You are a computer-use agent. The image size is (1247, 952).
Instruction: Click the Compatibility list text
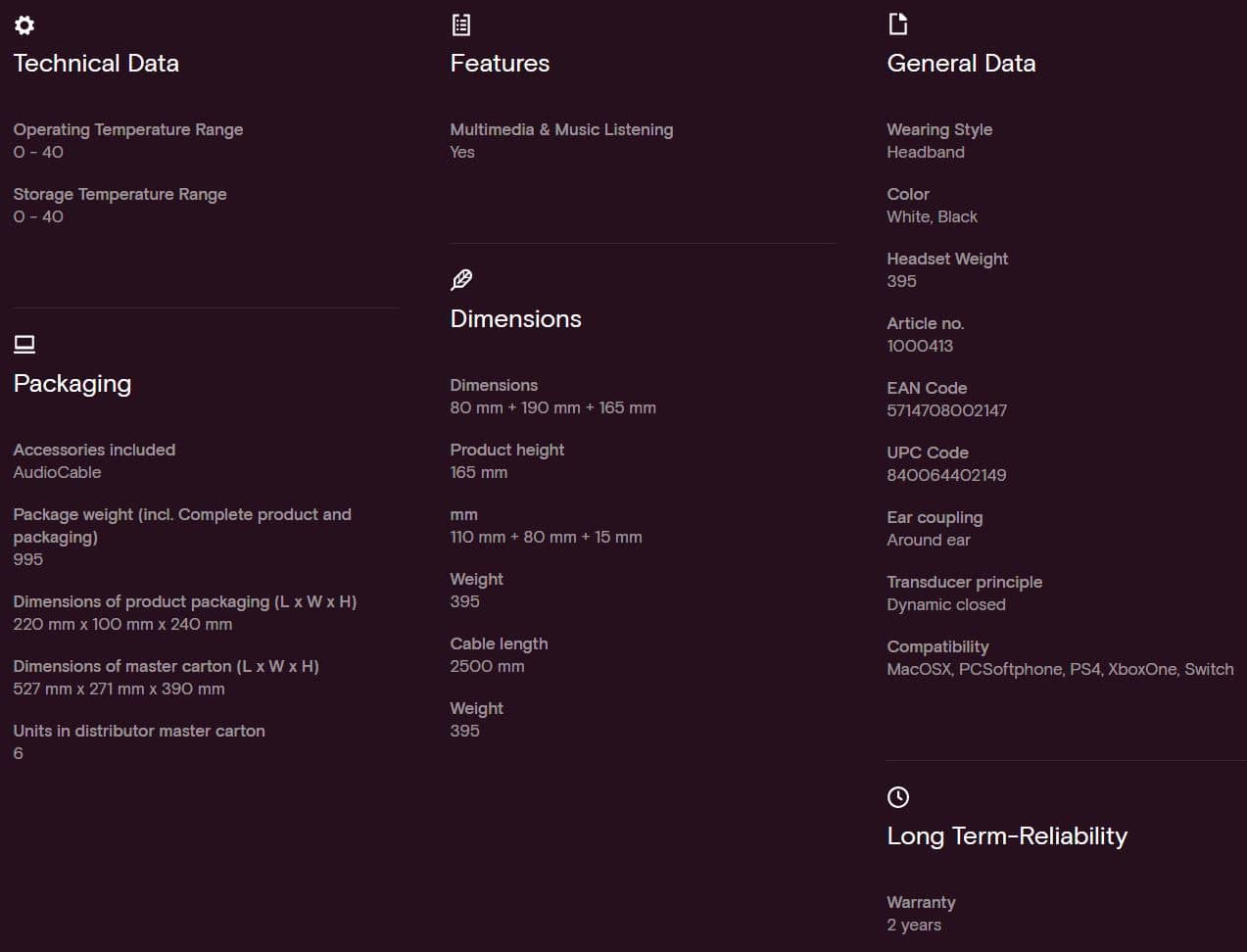point(1060,669)
